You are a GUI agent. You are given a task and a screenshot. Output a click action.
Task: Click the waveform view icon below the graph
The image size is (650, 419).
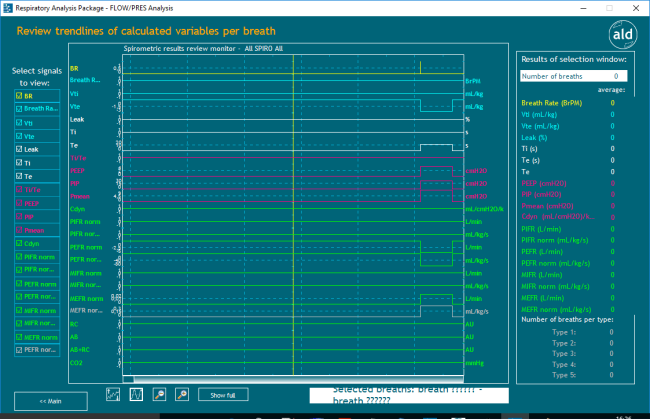tap(136, 394)
